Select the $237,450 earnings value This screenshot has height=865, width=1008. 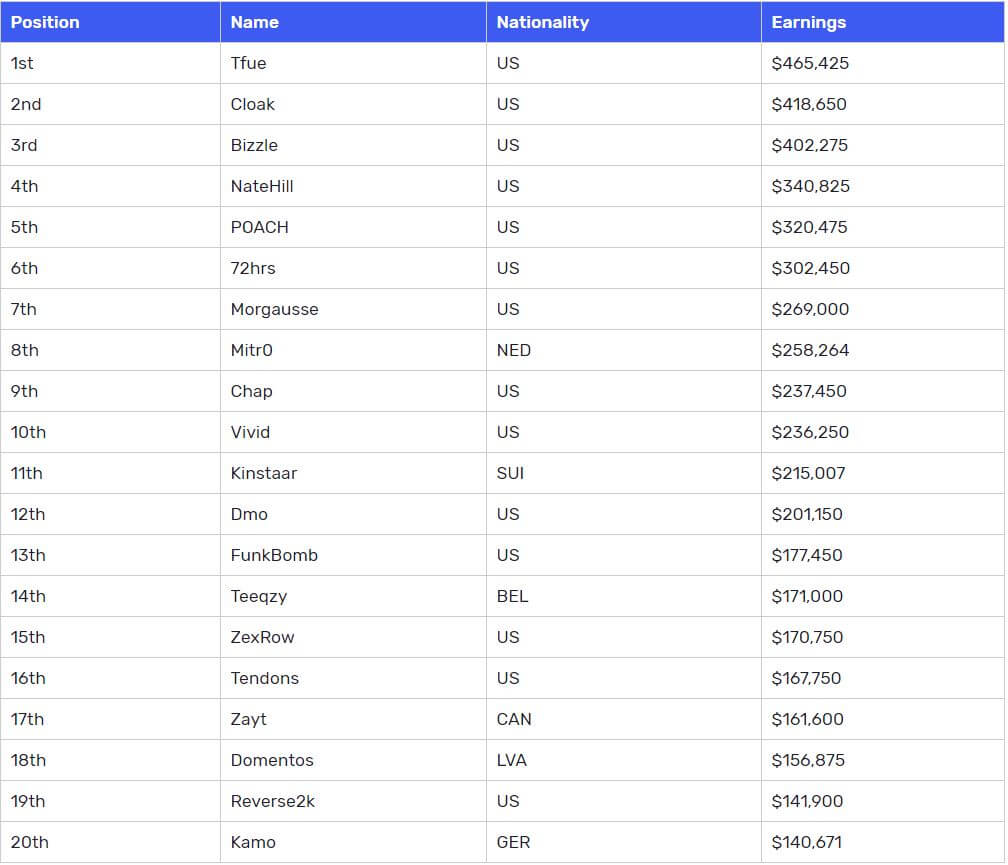(808, 391)
